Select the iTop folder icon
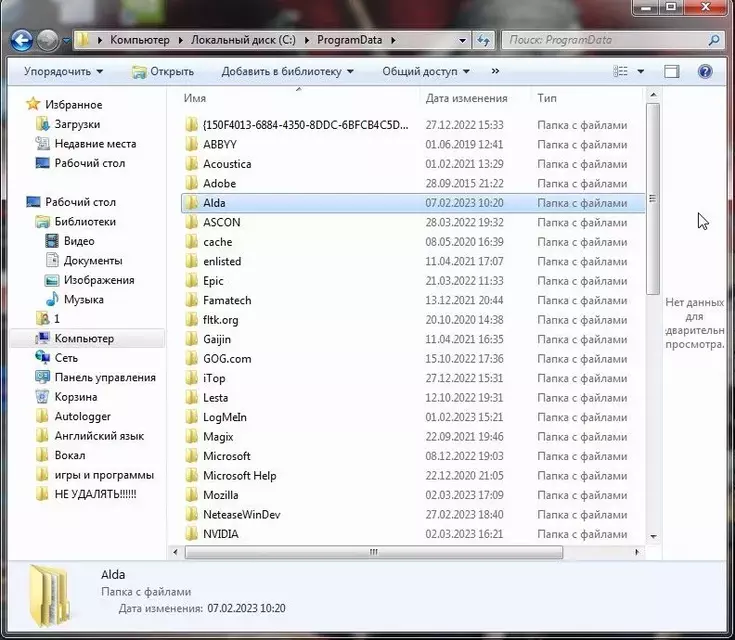 pos(191,378)
